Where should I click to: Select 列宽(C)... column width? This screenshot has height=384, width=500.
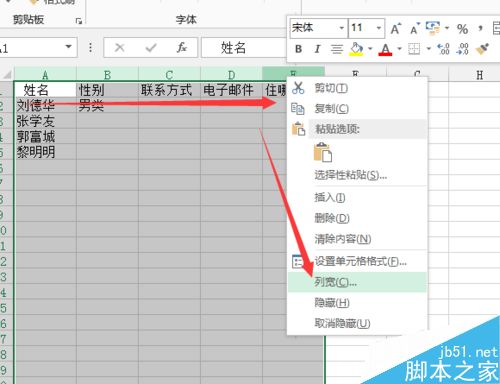(357, 282)
